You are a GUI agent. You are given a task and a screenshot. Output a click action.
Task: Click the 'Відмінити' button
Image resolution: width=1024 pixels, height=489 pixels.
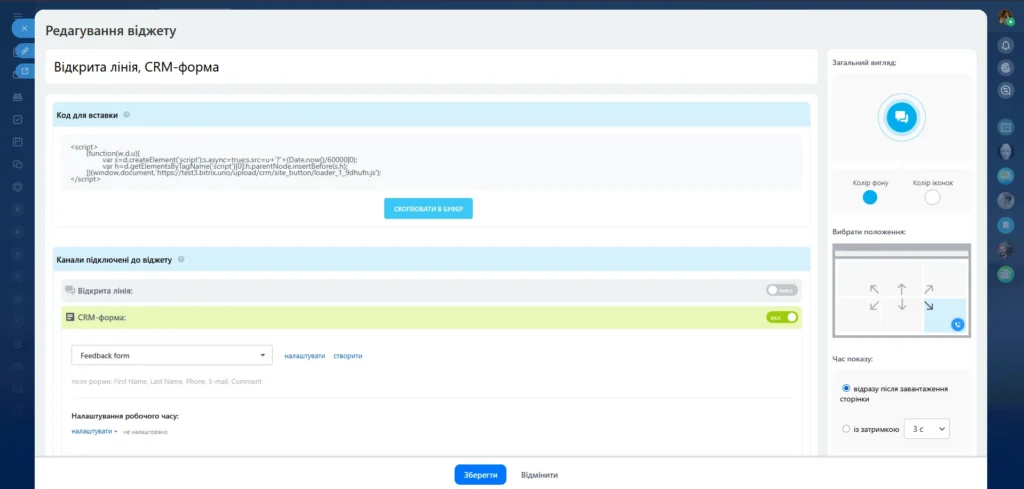(539, 475)
